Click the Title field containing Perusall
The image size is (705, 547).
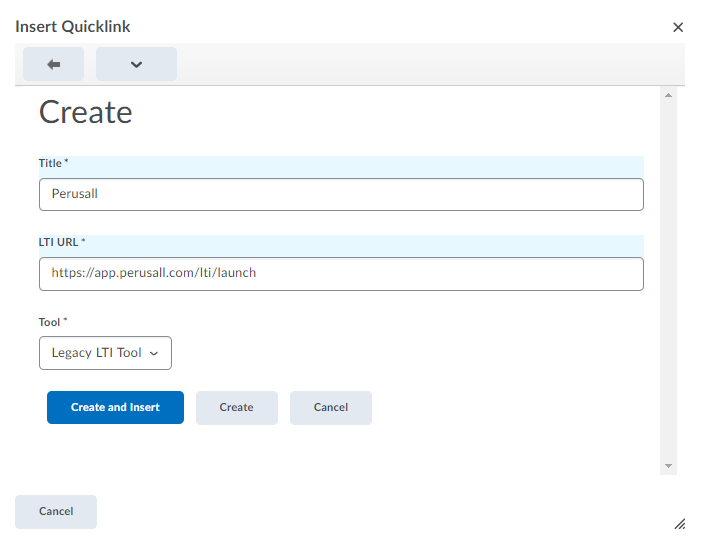[341, 194]
